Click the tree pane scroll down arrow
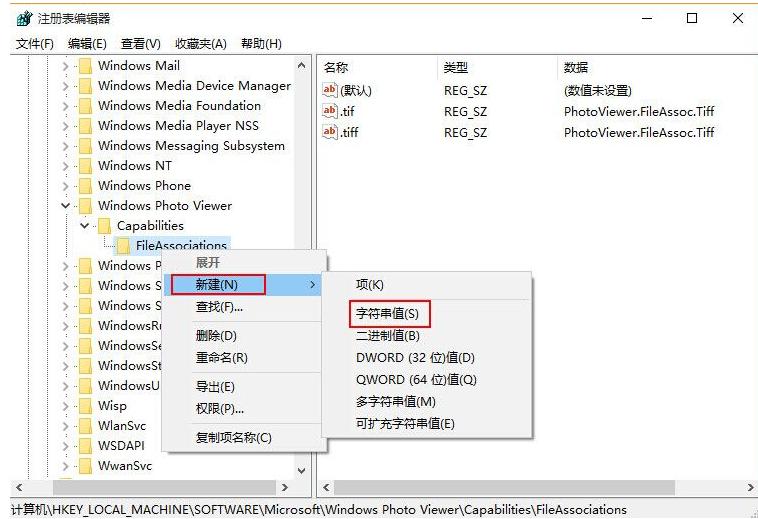Viewport: 758px width, 519px height. pos(302,468)
